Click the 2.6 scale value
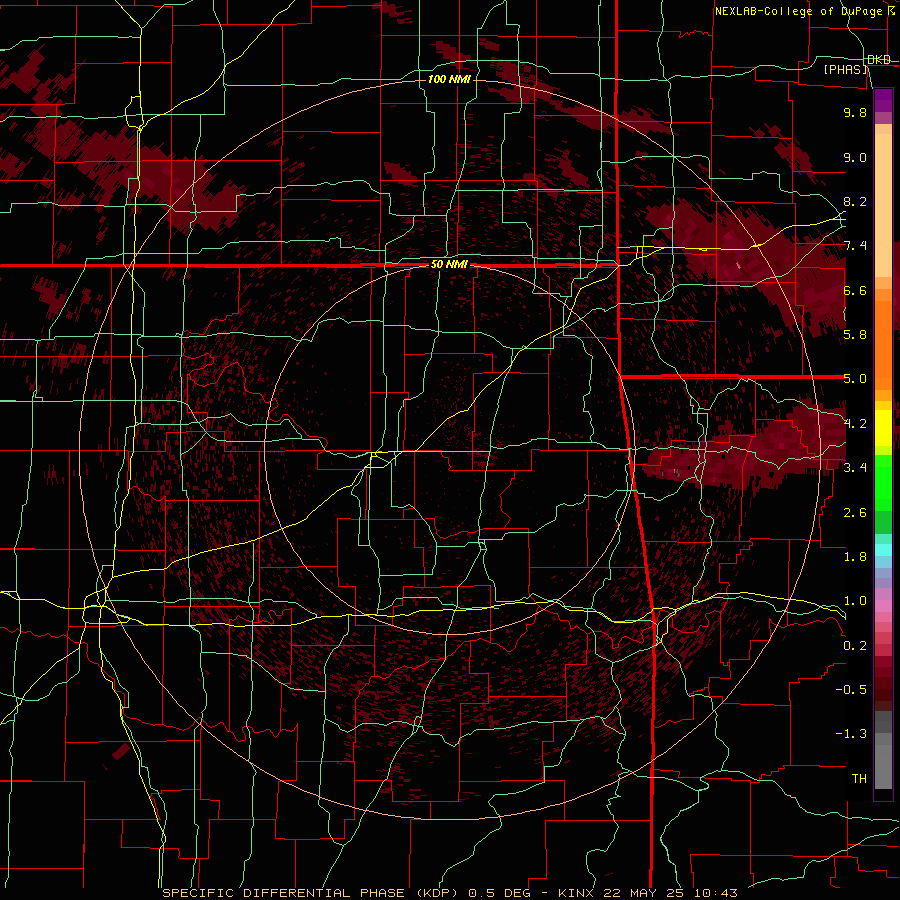This screenshot has height=900, width=900. point(855,513)
